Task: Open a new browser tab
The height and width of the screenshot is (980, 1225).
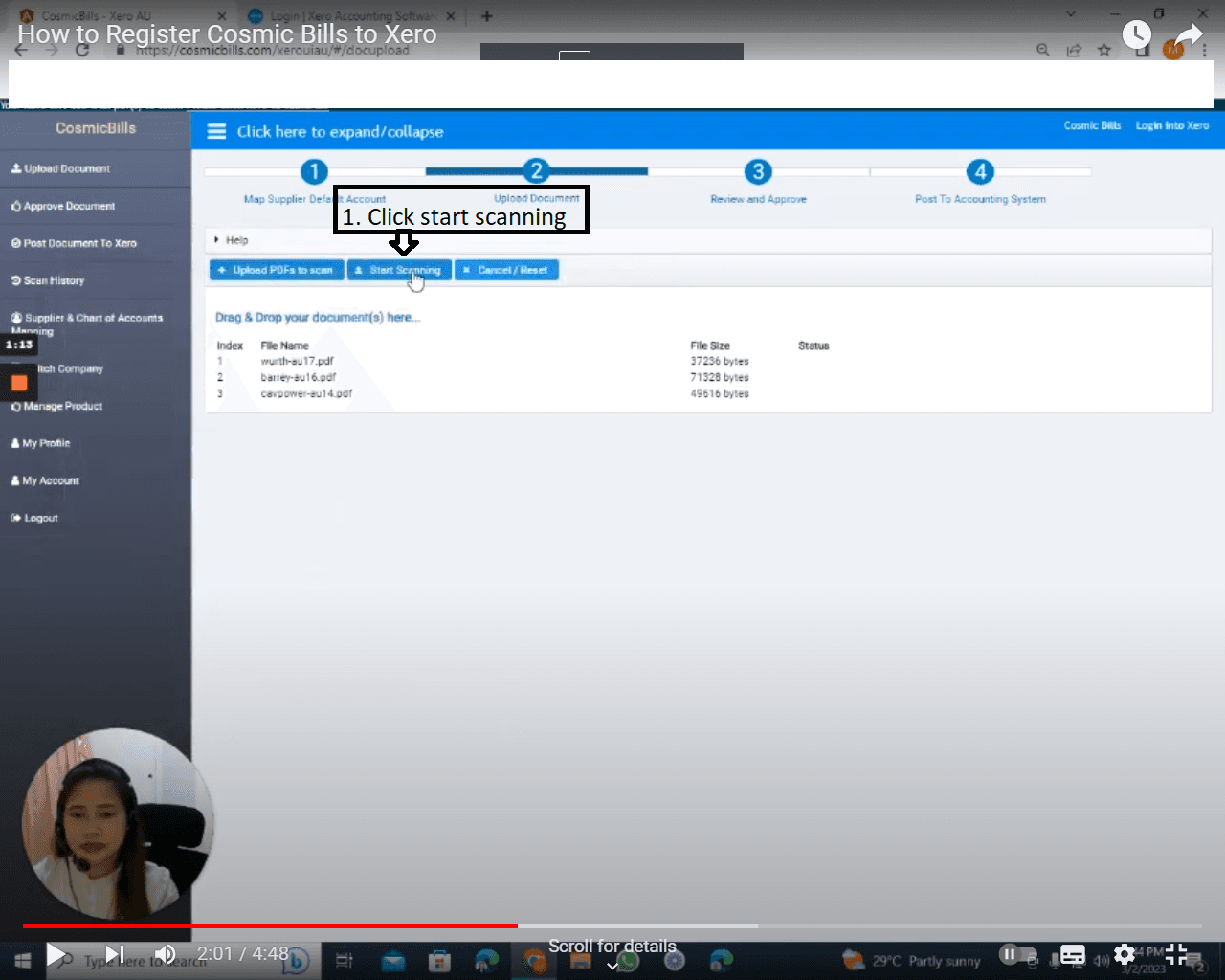Action: 486,15
